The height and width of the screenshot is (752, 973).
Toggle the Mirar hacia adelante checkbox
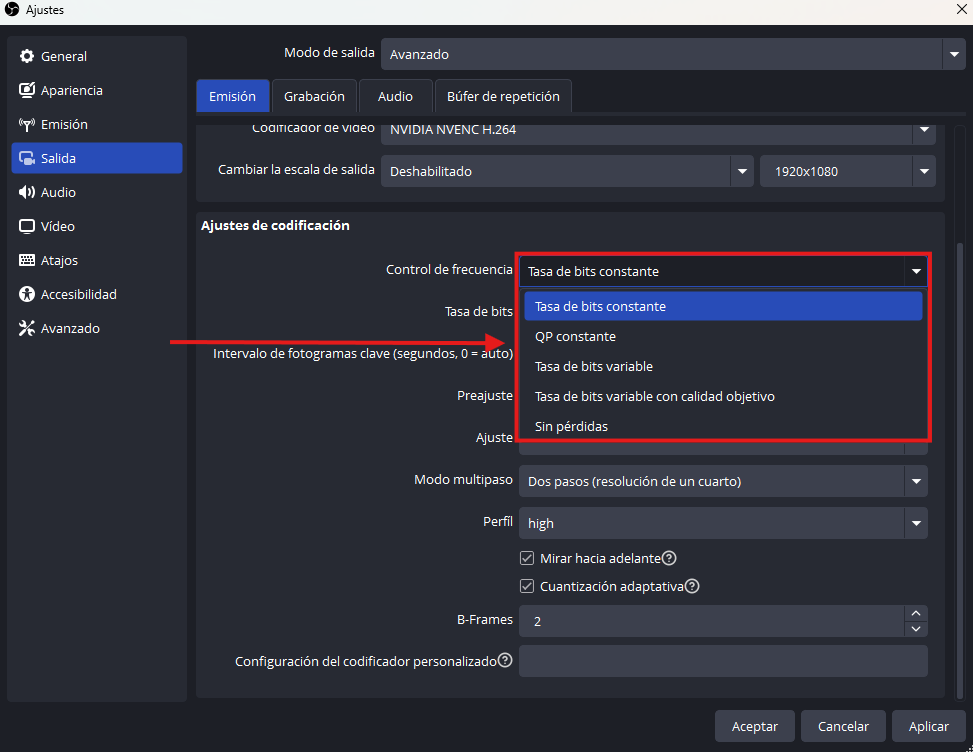click(x=527, y=558)
